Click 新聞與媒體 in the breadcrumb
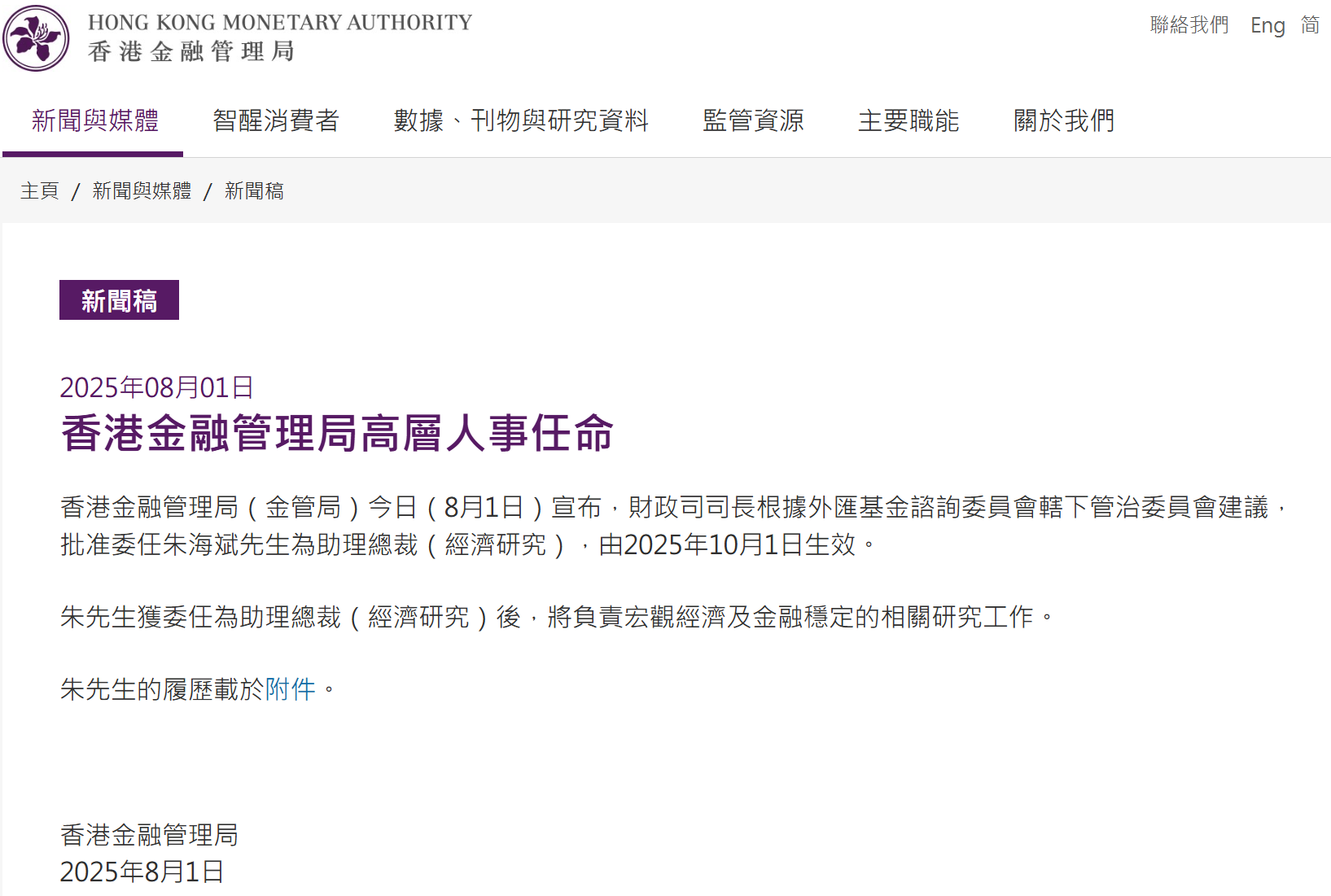1331x896 pixels. [142, 190]
